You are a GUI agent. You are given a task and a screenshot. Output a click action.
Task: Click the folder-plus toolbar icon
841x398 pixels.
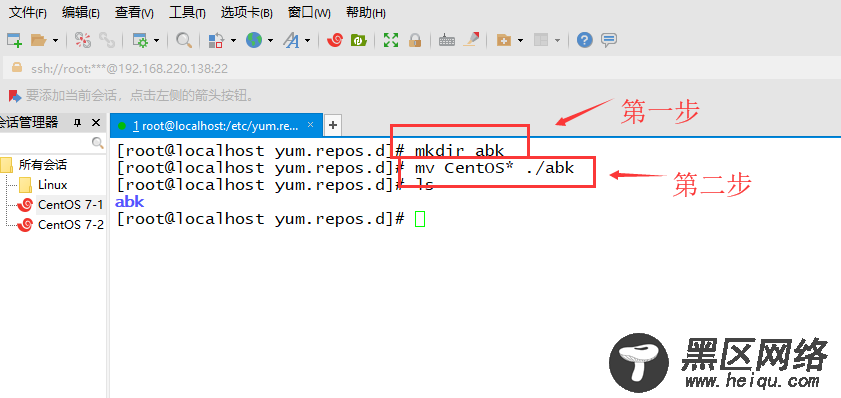click(x=504, y=40)
